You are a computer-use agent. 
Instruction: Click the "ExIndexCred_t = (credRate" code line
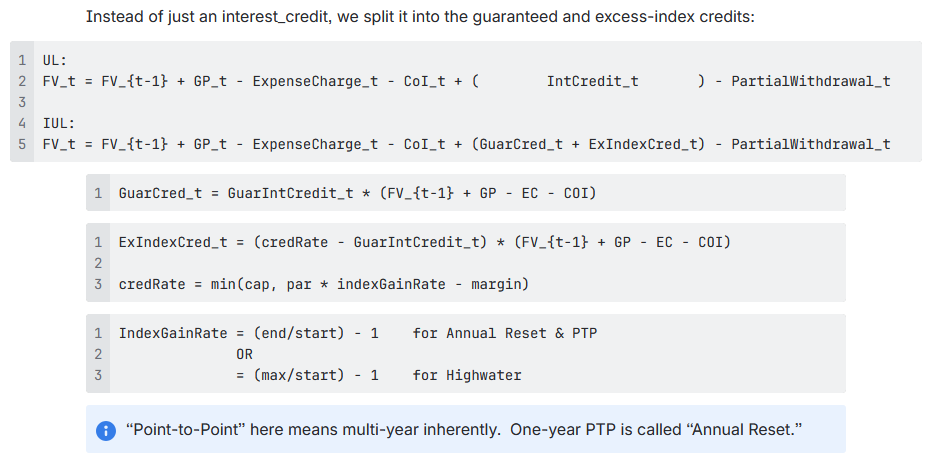coord(424,241)
